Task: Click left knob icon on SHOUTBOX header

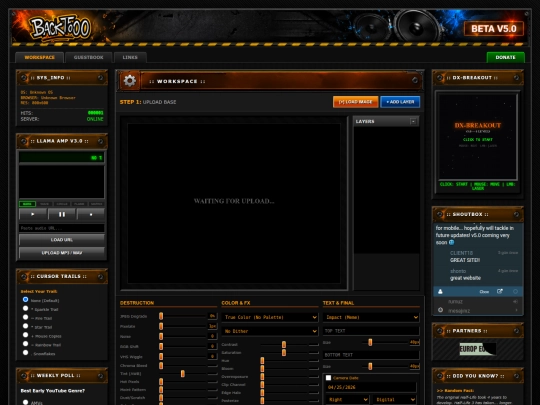Action: tap(440, 214)
